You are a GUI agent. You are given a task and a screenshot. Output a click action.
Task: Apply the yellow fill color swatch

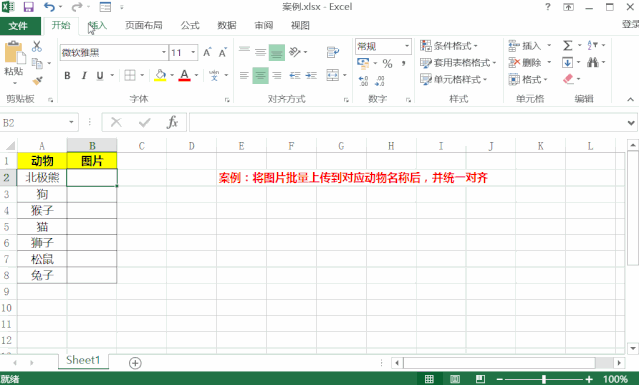tap(160, 75)
